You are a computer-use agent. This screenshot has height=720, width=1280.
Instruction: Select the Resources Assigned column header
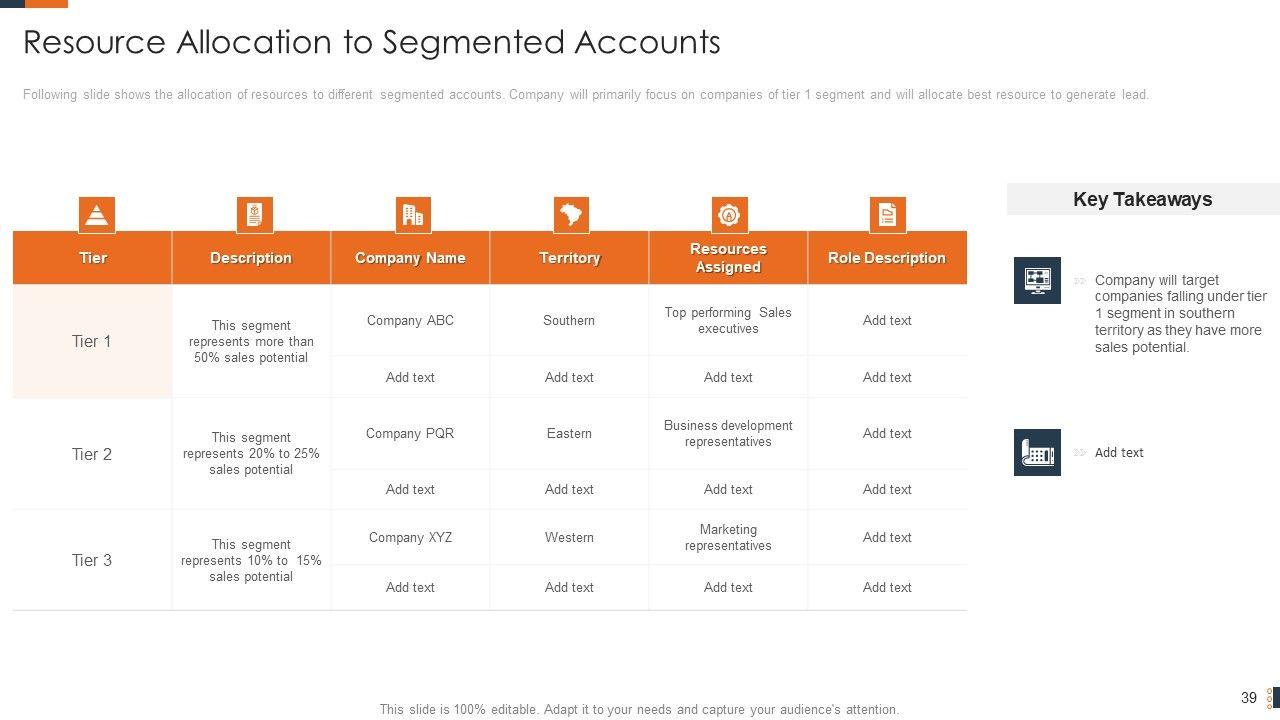click(728, 258)
